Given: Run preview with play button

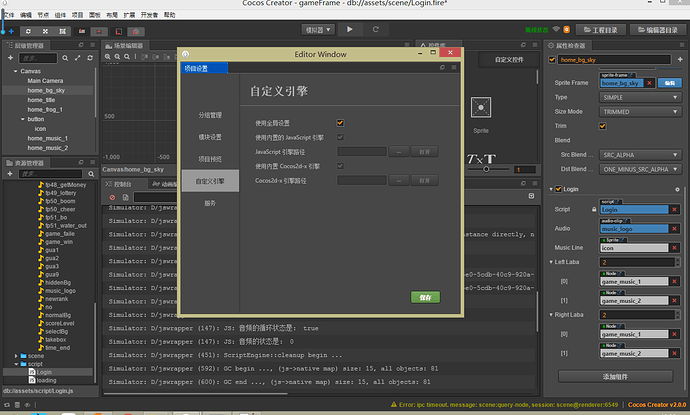Looking at the screenshot, I should click(349, 29).
